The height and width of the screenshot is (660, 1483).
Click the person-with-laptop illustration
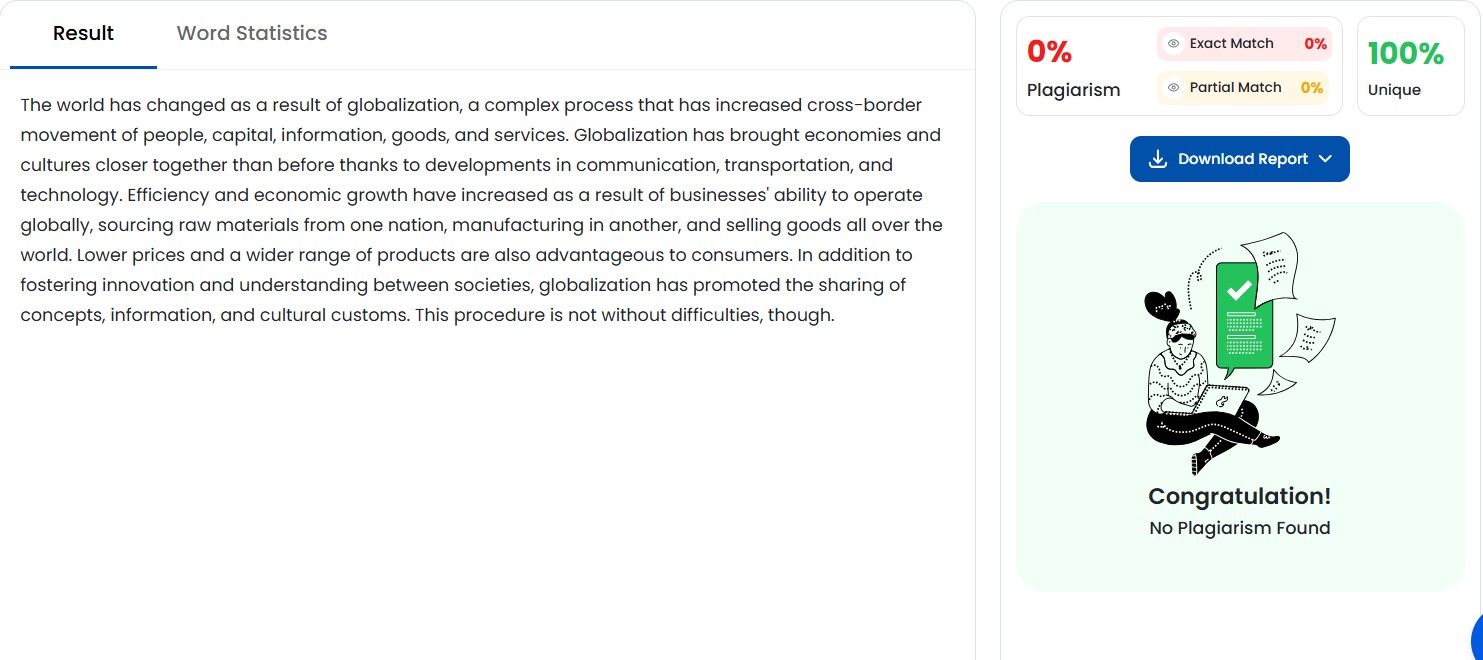pos(1195,390)
